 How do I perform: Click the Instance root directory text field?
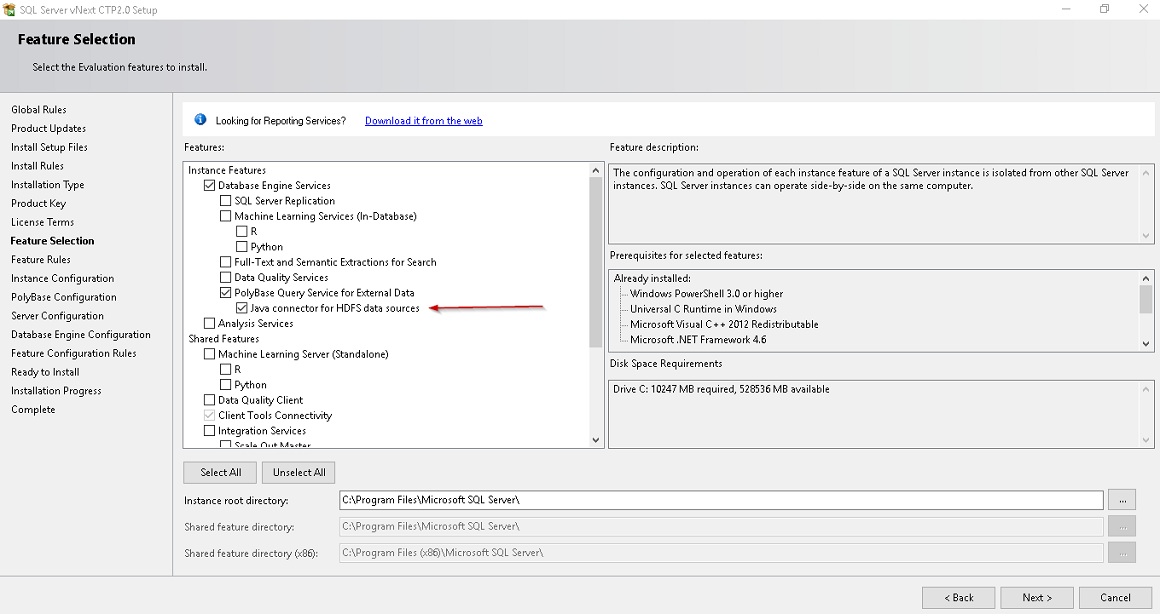720,500
